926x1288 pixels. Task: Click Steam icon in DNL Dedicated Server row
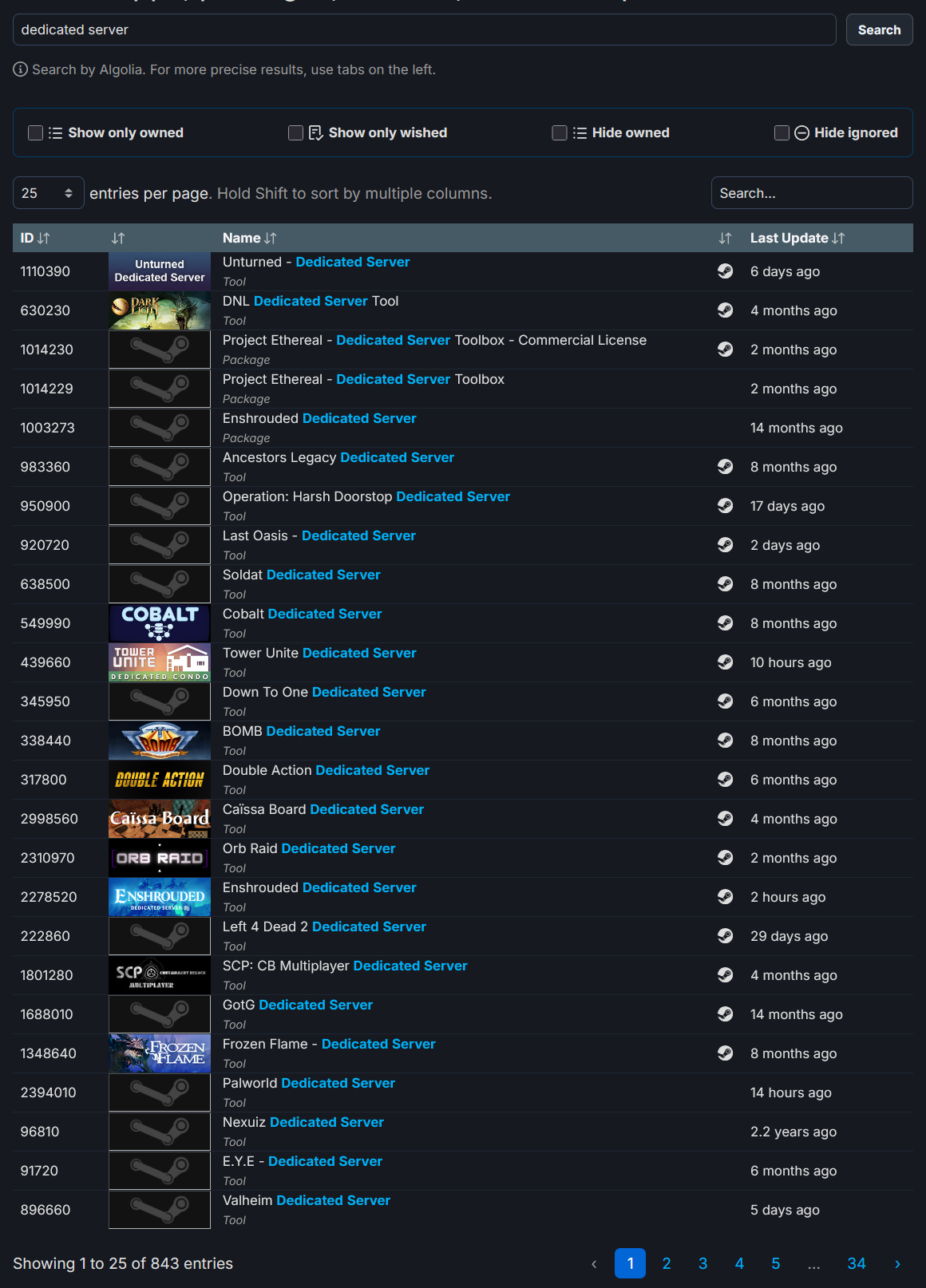[725, 310]
